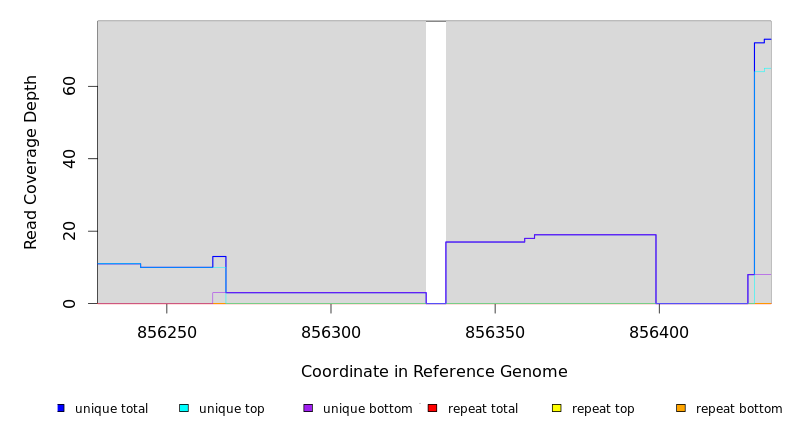Click the 60 y-axis tick label
This screenshot has width=792, height=432.
click(69, 87)
